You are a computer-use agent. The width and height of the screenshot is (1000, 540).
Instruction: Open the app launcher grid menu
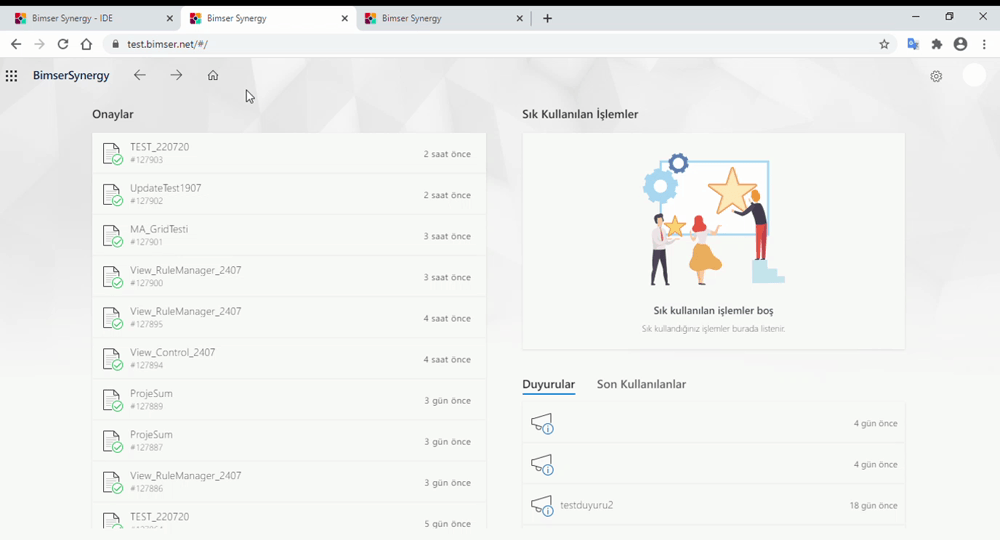tap(11, 76)
